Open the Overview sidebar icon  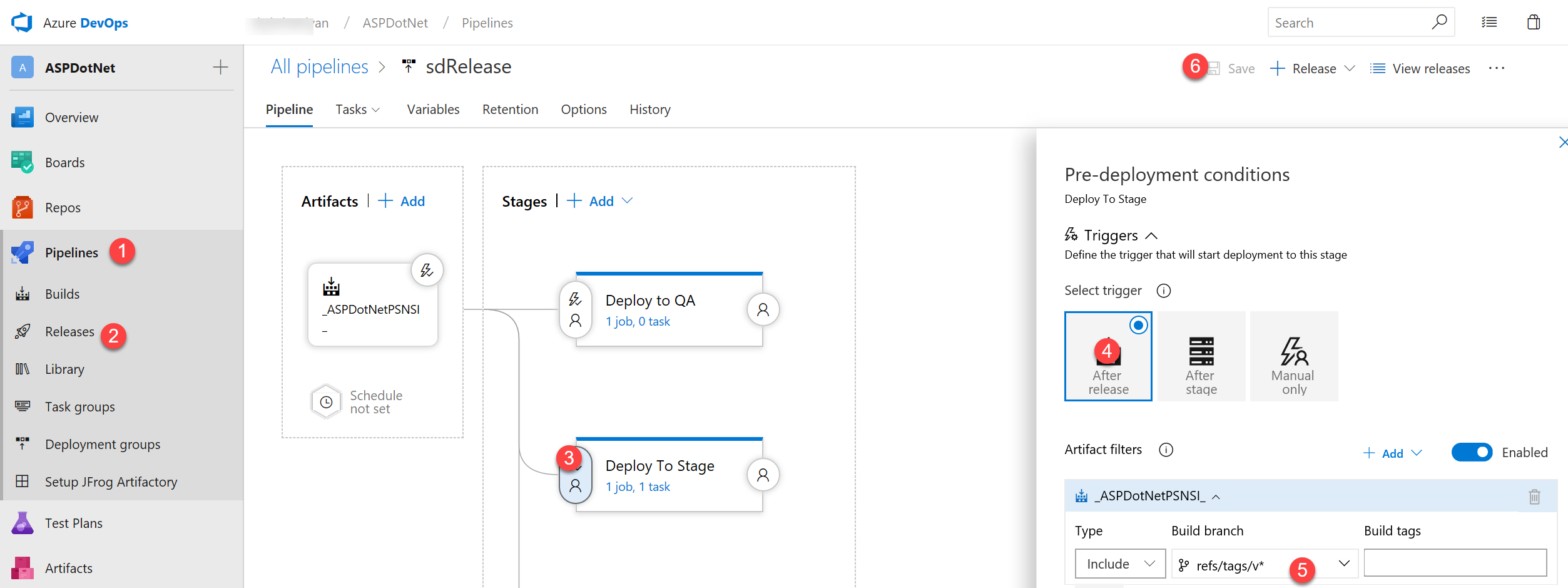[x=23, y=117]
